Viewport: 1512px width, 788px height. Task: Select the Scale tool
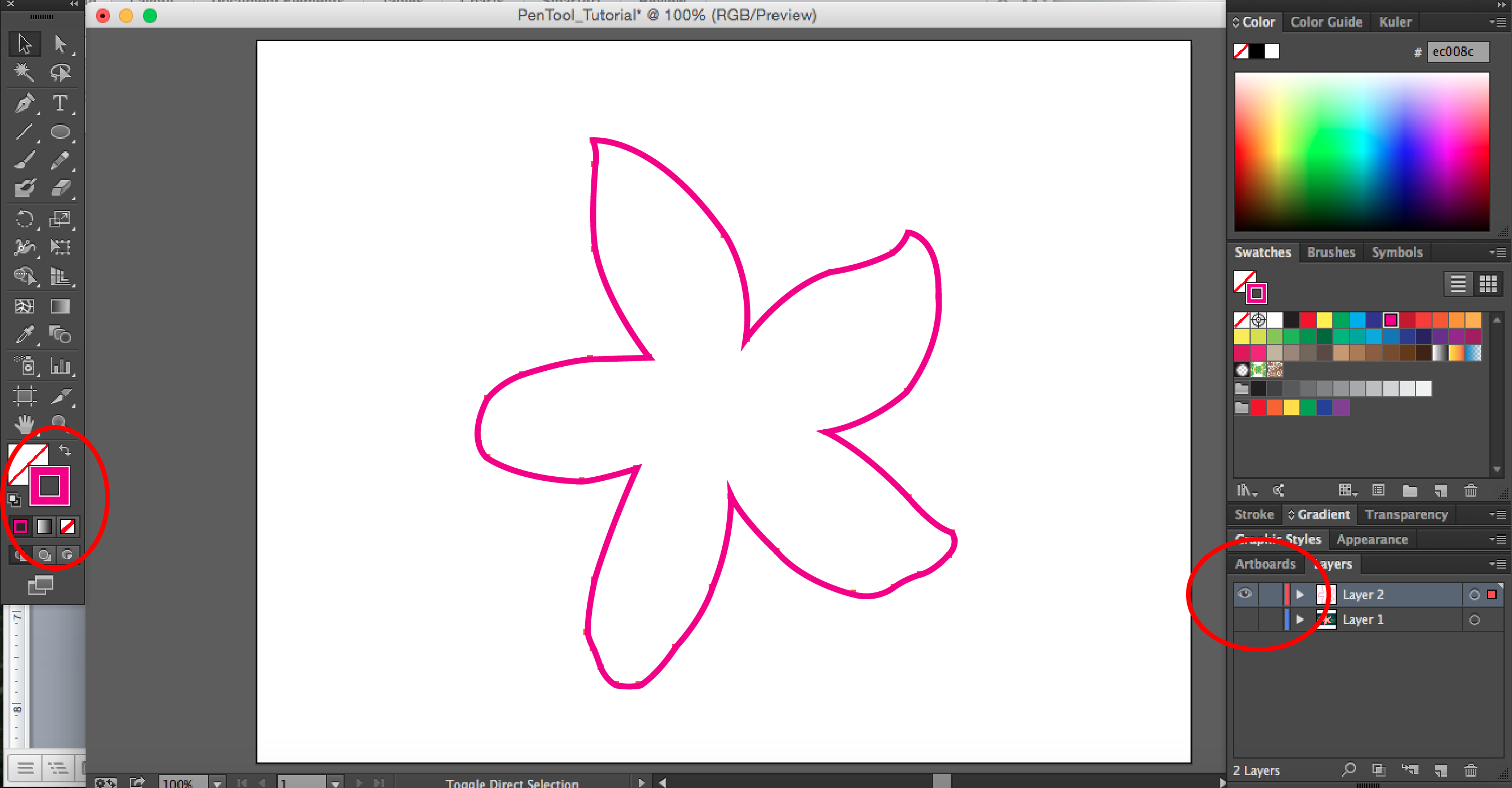tap(61, 219)
